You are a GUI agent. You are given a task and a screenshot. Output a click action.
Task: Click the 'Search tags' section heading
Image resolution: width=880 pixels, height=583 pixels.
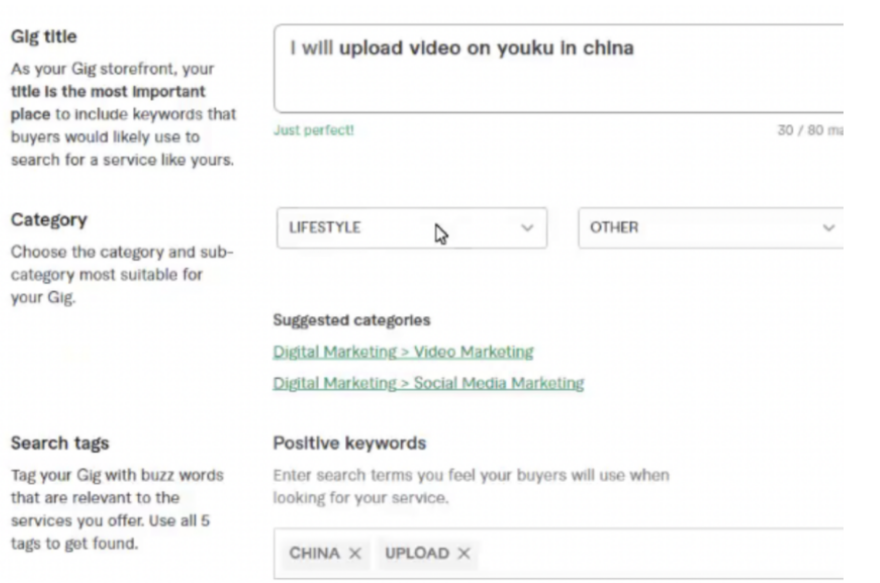coord(59,443)
